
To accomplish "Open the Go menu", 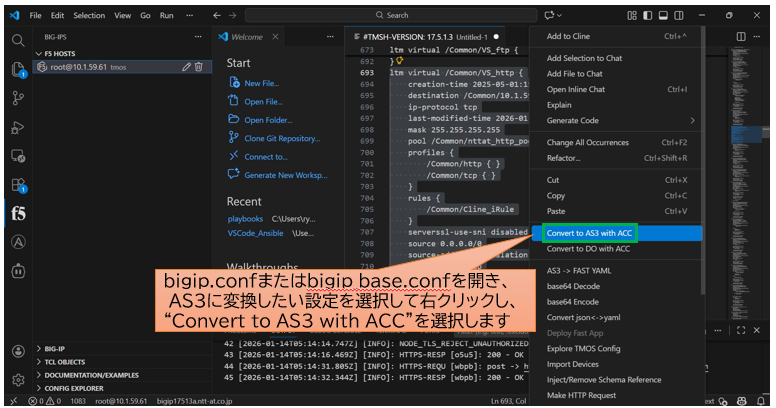I will (145, 15).
